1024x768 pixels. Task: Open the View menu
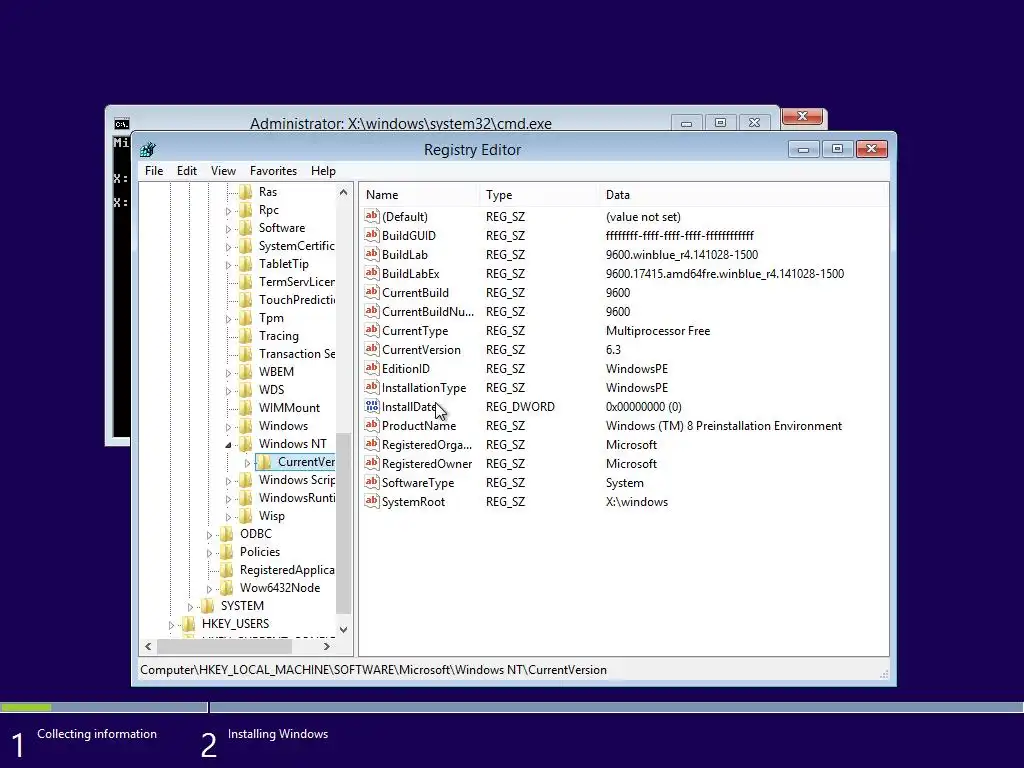pyautogui.click(x=223, y=171)
